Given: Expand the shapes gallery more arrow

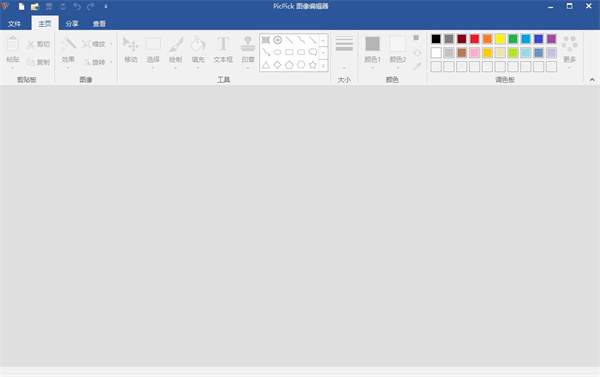Looking at the screenshot, I should pyautogui.click(x=323, y=66).
